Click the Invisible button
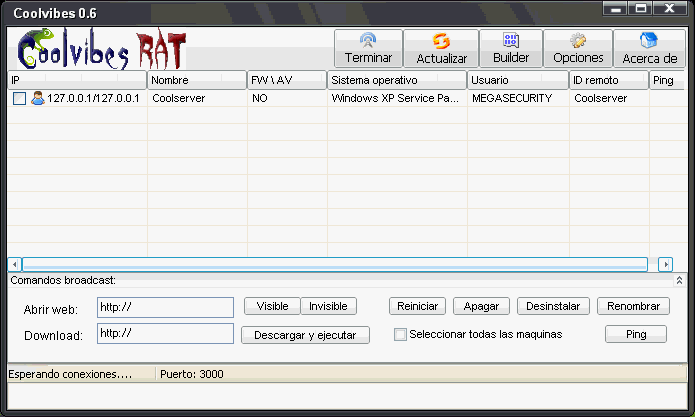This screenshot has width=695, height=417. point(330,307)
